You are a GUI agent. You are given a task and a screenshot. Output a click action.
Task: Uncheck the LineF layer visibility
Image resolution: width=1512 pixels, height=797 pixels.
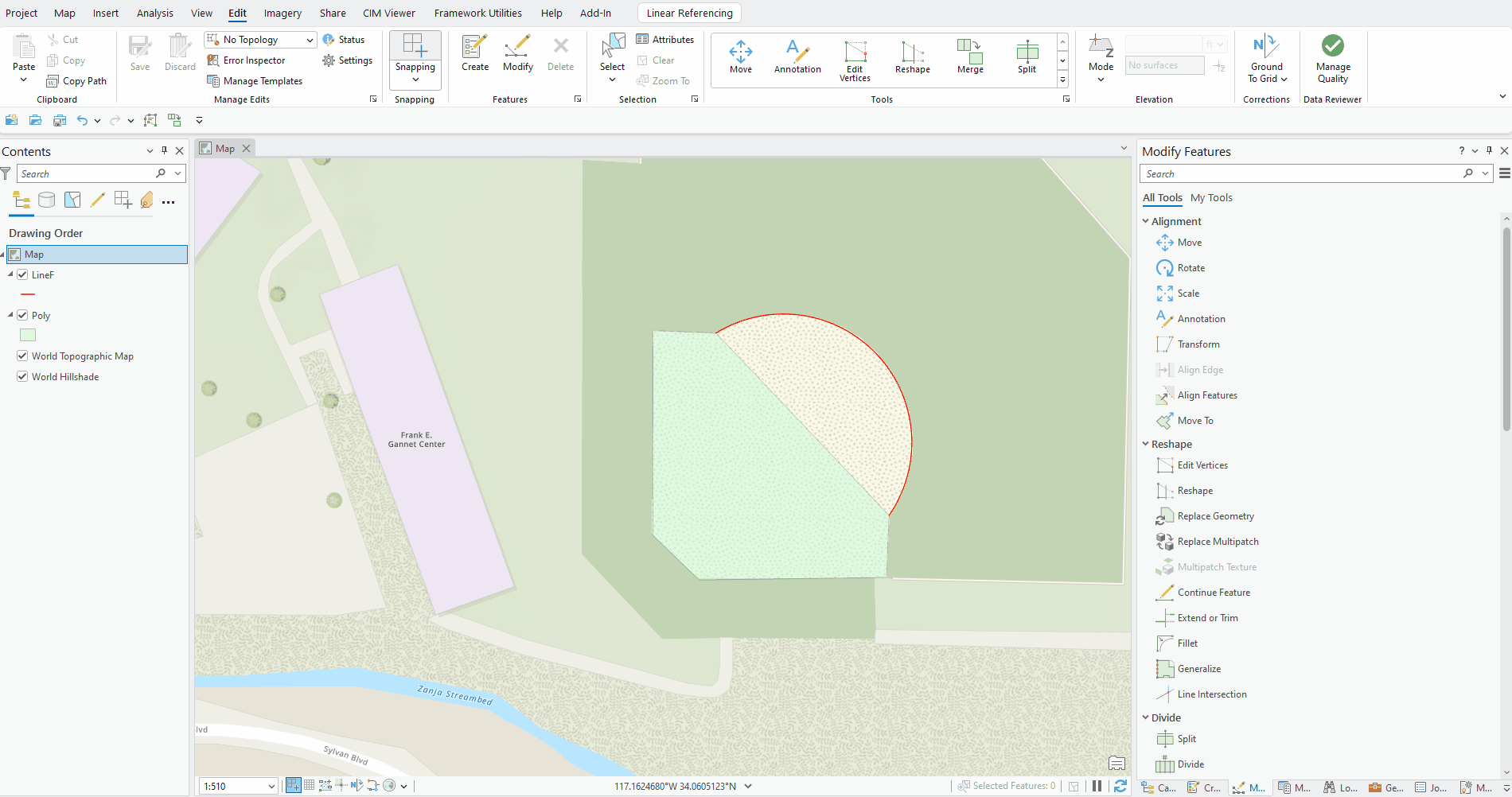tap(22, 274)
